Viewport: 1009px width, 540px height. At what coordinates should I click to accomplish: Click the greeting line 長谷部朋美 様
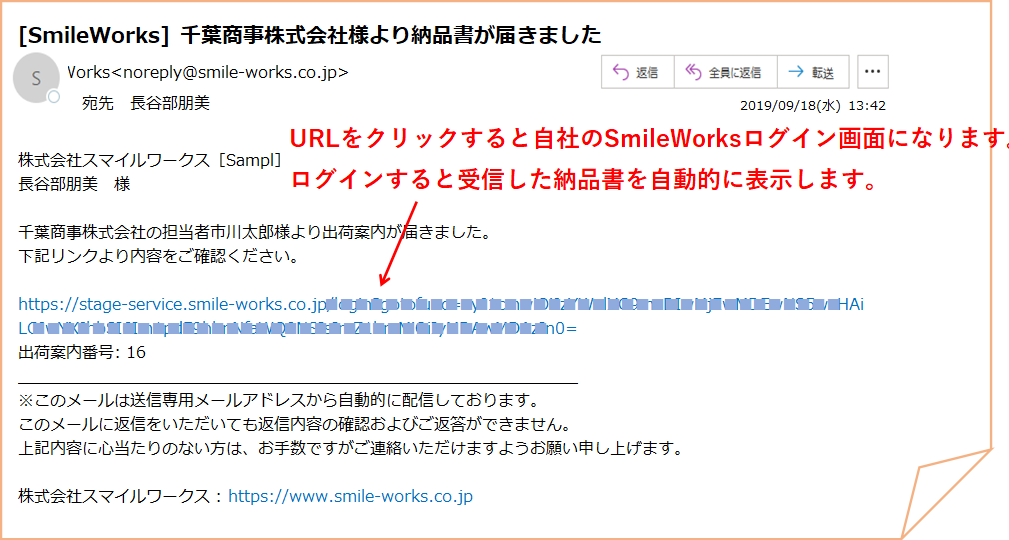(74, 184)
